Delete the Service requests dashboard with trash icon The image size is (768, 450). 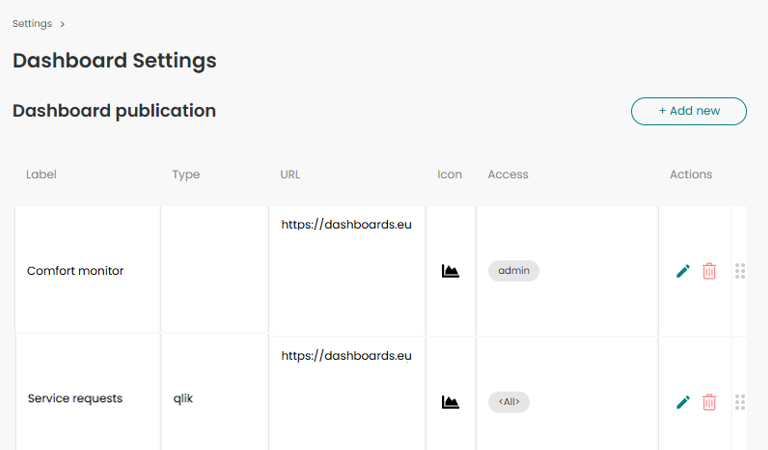pos(709,402)
